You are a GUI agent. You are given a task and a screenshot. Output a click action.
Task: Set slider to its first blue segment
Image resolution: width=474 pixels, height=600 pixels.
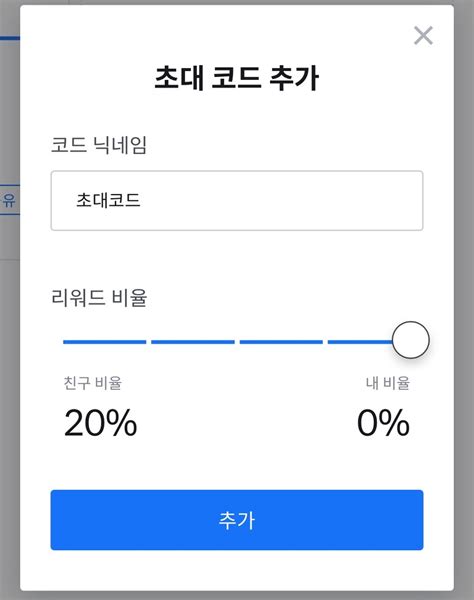(104, 342)
